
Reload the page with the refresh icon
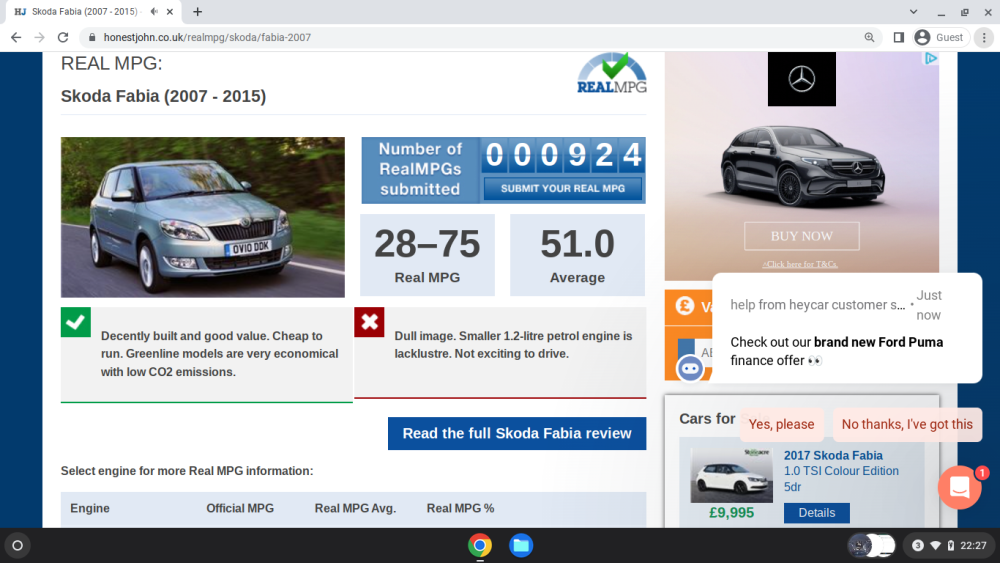(62, 38)
